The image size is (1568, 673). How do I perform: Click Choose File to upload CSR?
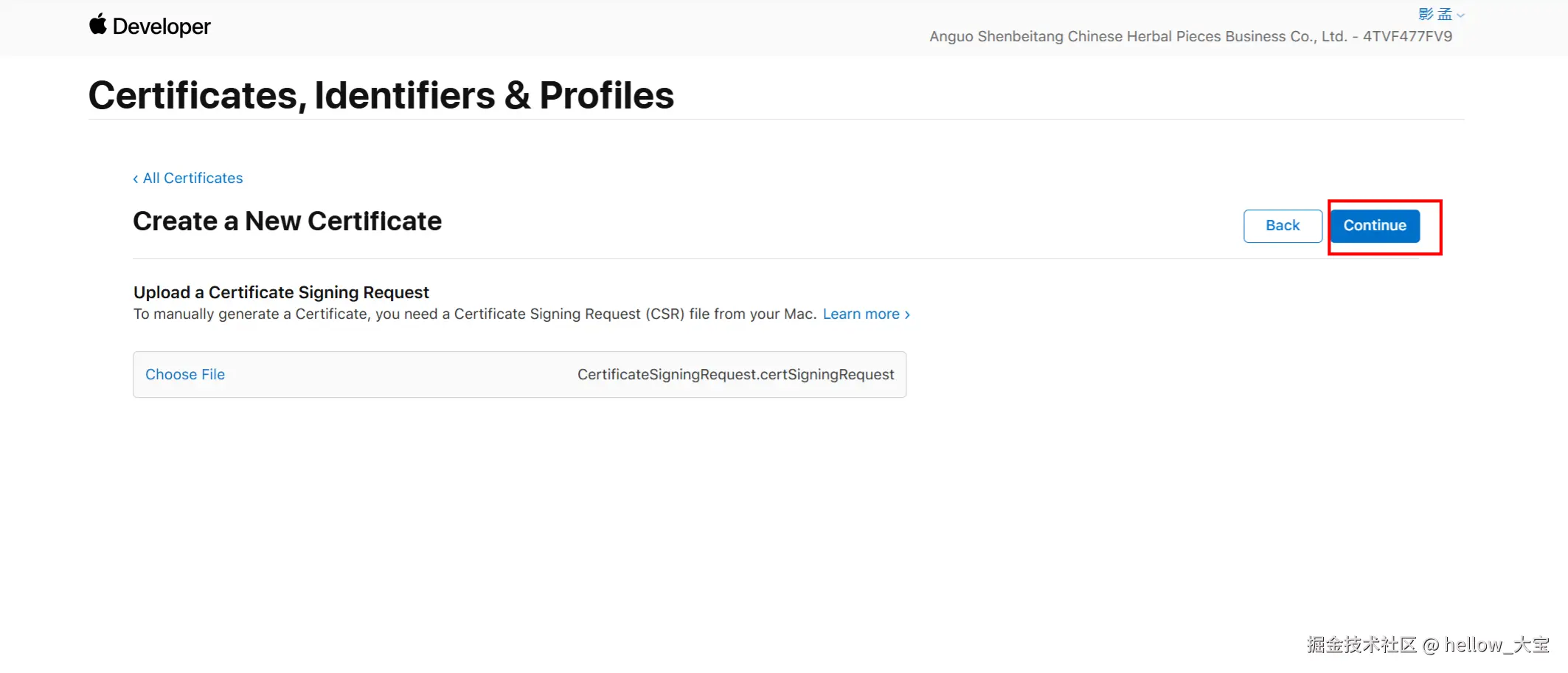pos(185,374)
